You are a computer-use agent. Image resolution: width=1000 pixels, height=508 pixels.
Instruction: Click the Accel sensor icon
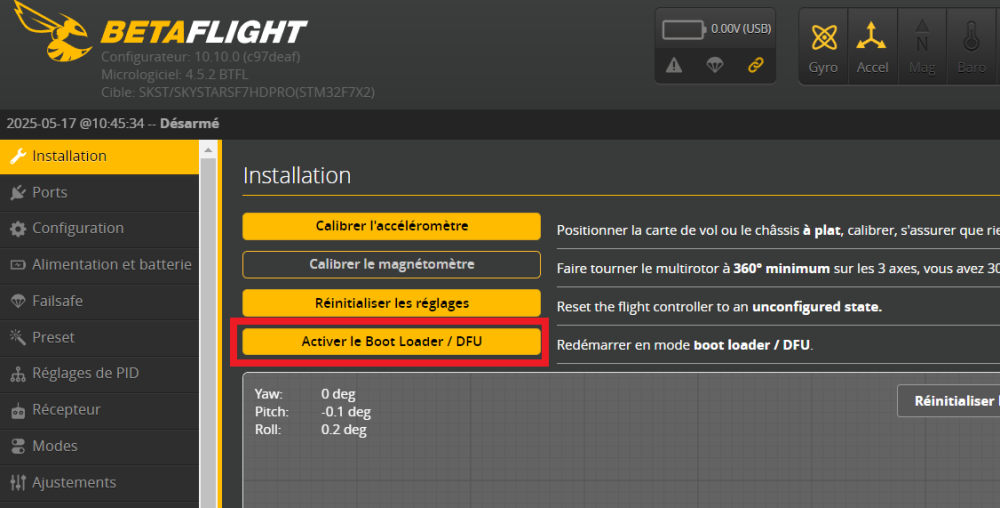pyautogui.click(x=872, y=45)
